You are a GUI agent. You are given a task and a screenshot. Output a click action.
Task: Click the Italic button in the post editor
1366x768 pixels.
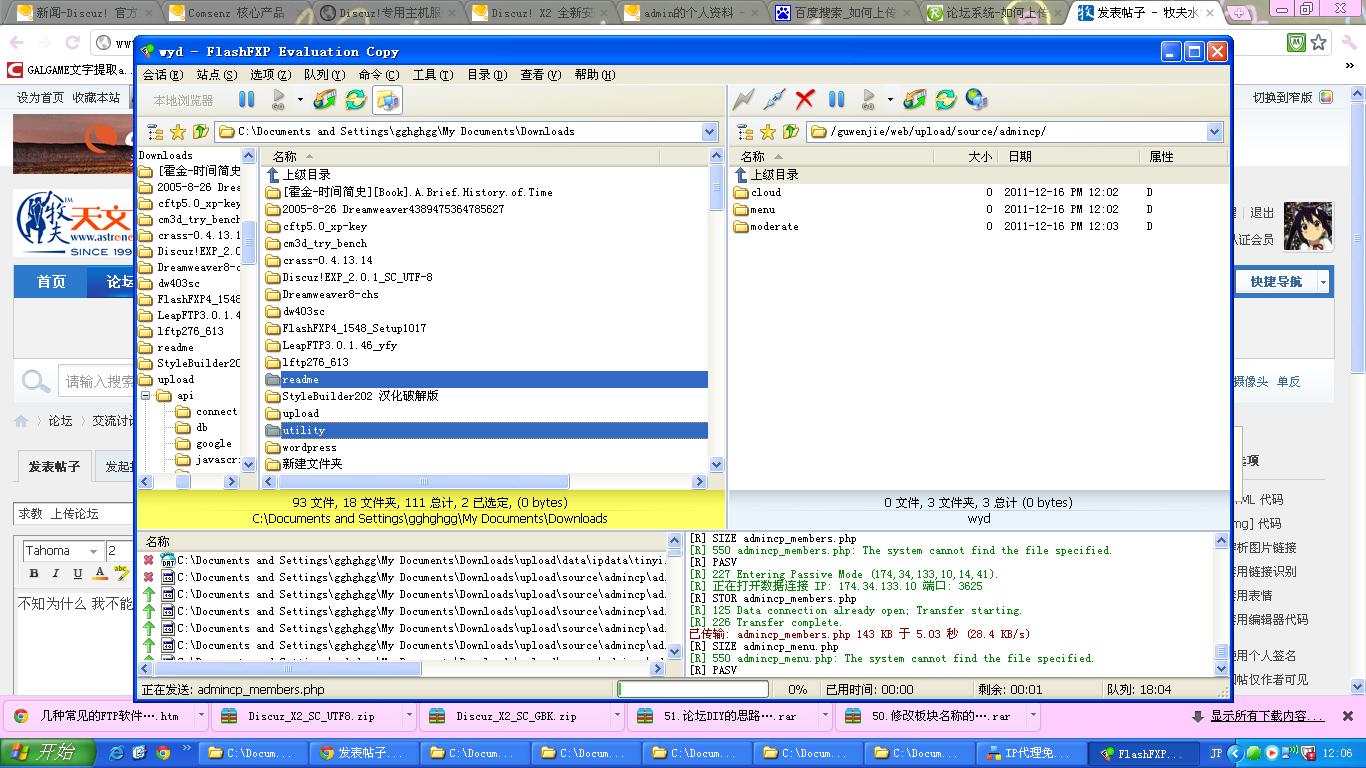pyautogui.click(x=56, y=573)
